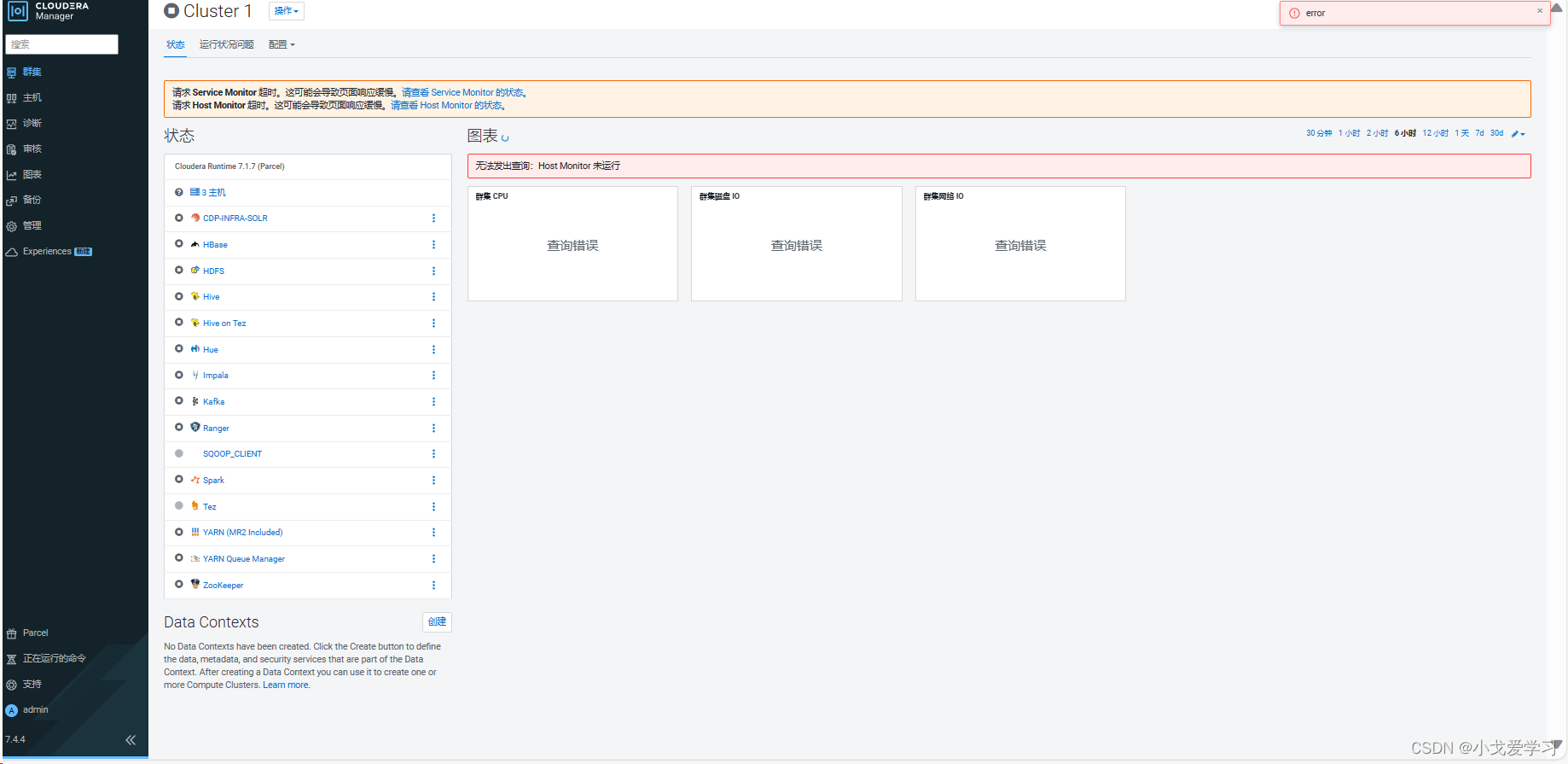Click the Cluster 1 stopped status icon
The width and height of the screenshot is (1568, 764).
click(x=171, y=11)
